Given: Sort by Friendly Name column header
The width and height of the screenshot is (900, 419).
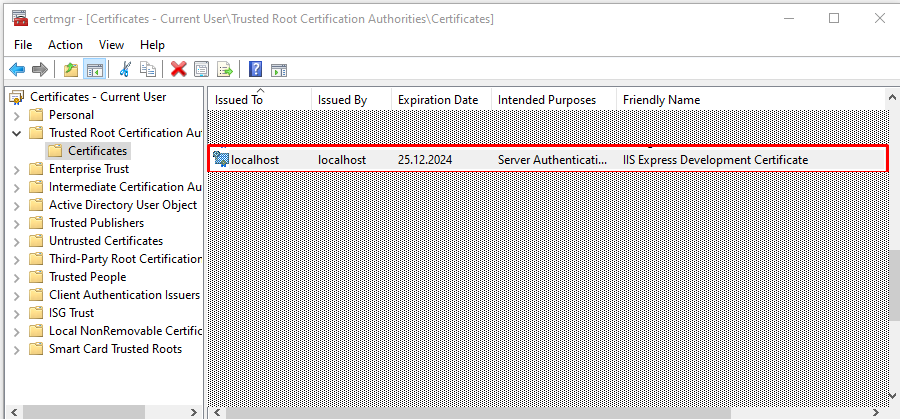Looking at the screenshot, I should click(x=751, y=99).
